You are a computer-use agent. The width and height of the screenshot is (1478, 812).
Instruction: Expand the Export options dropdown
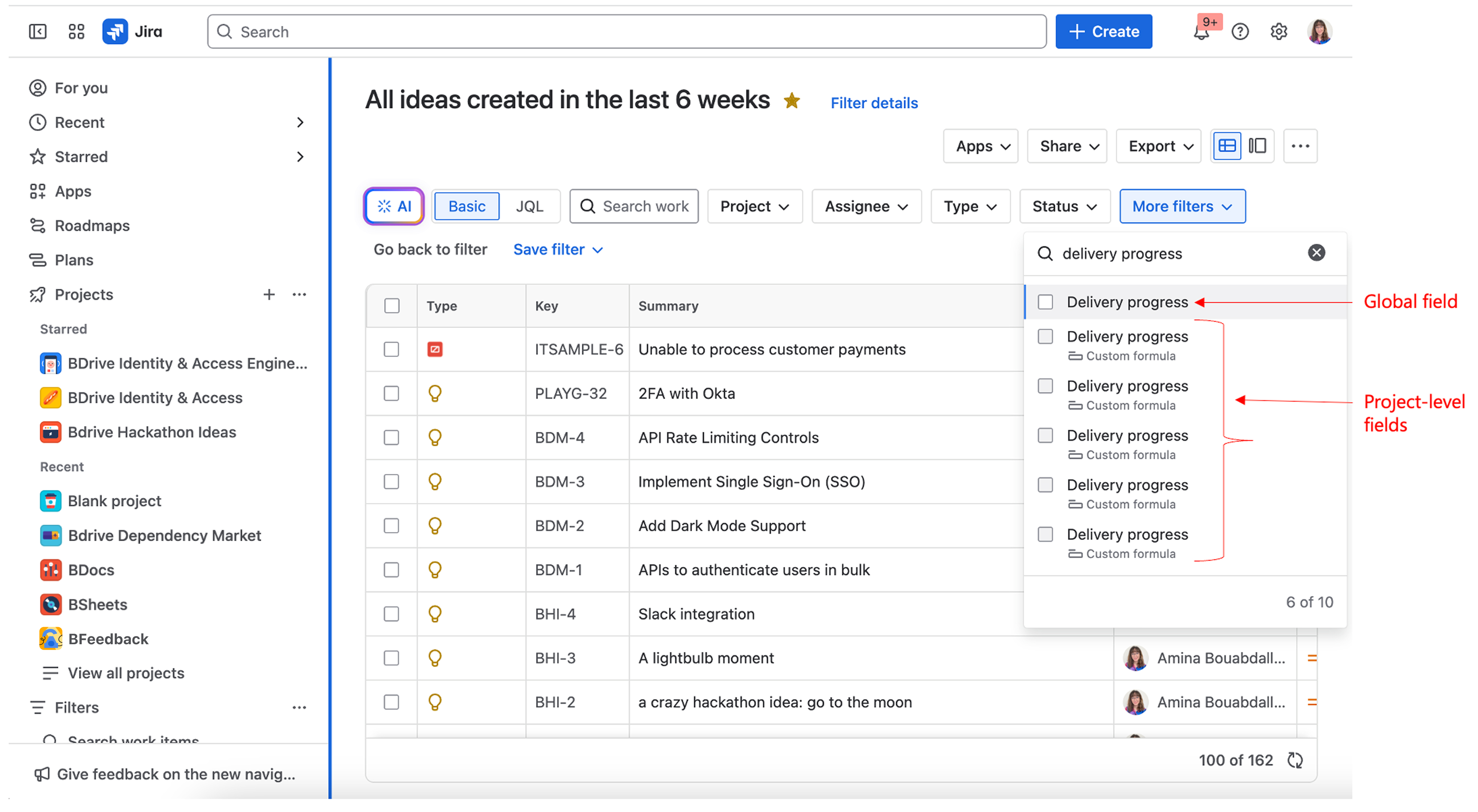click(1158, 146)
